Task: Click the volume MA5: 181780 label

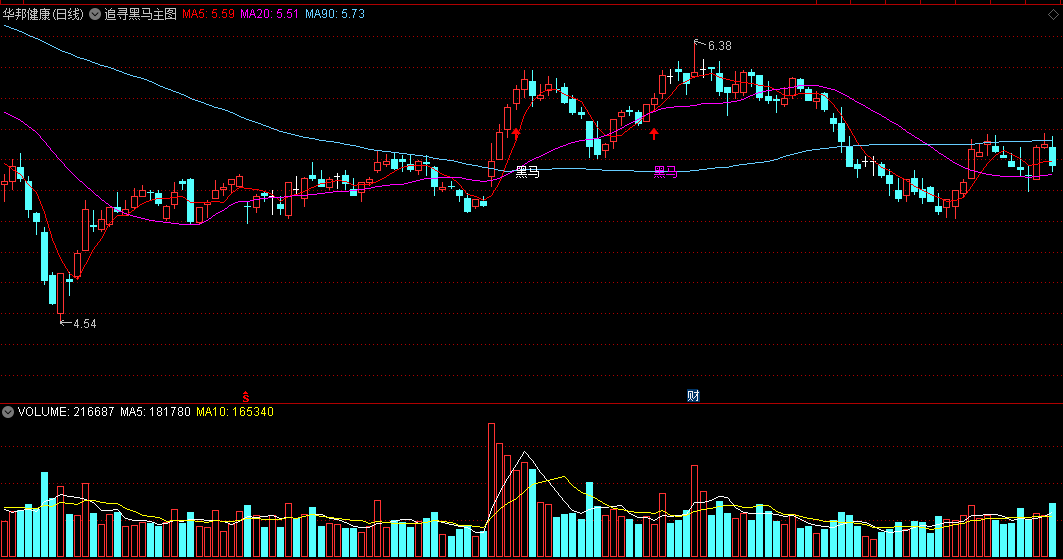Action: (155, 412)
